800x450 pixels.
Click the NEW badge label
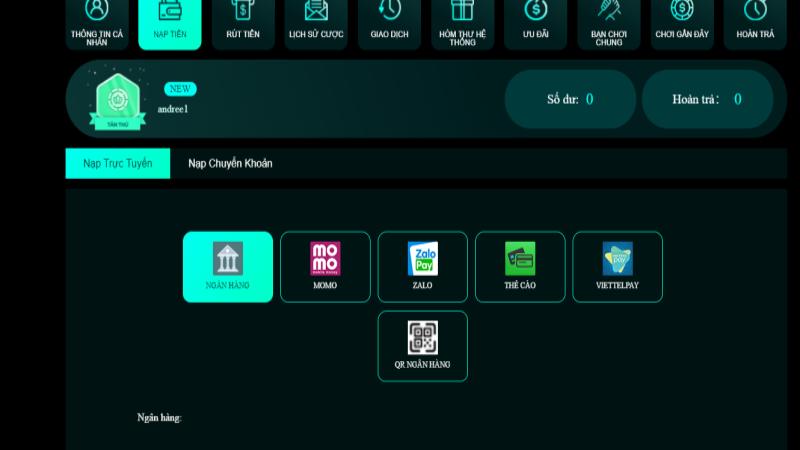point(180,89)
